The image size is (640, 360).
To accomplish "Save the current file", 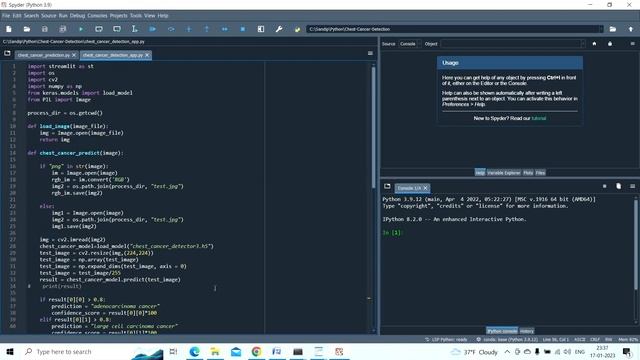I will click(44, 29).
